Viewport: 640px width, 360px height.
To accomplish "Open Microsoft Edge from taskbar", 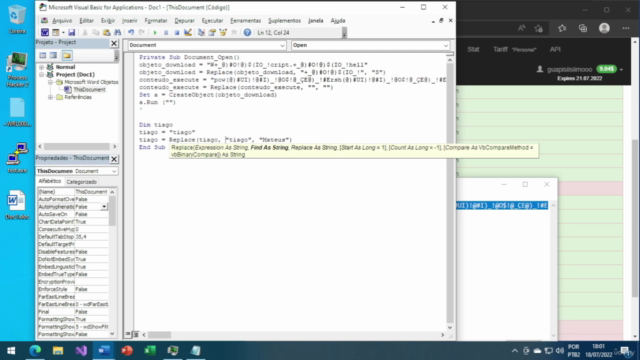I will 35,351.
